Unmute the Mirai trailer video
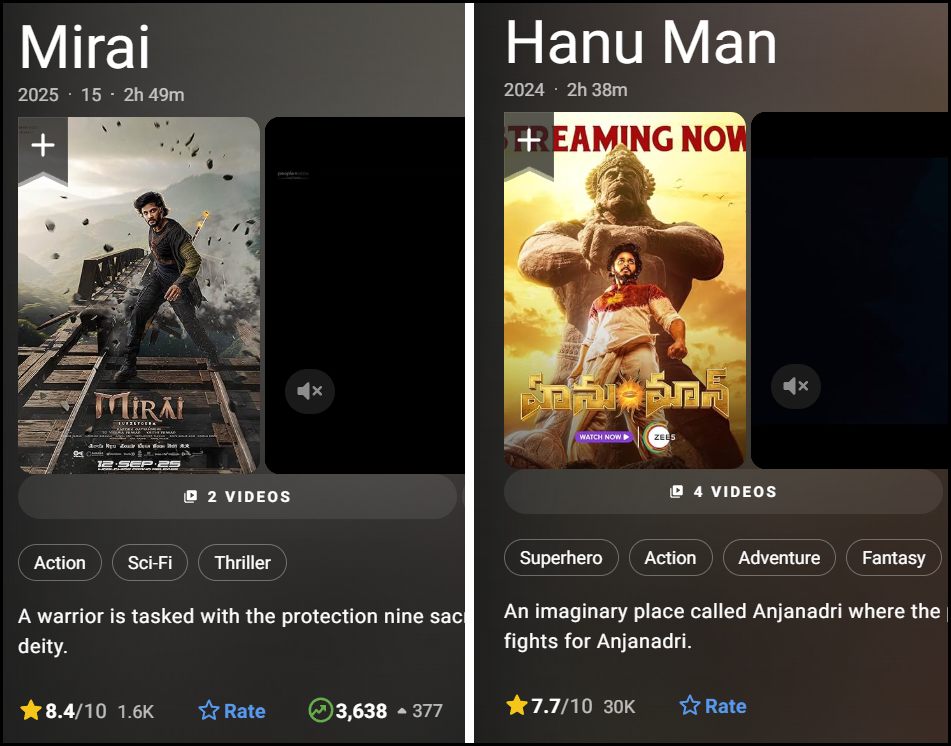The image size is (951, 746). pyautogui.click(x=310, y=391)
